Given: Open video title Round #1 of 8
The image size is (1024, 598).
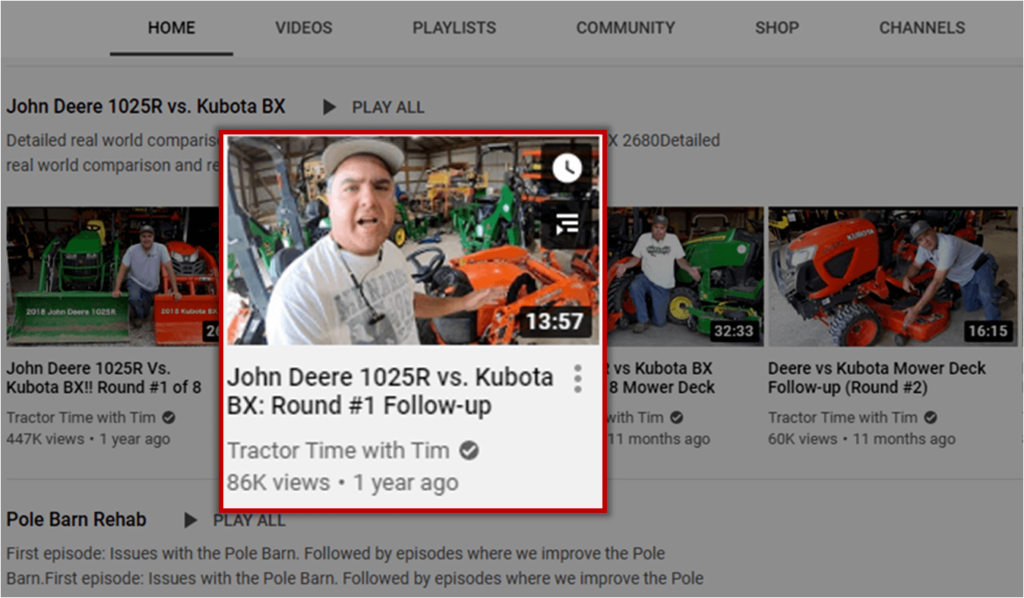Looking at the screenshot, I should click(x=104, y=377).
